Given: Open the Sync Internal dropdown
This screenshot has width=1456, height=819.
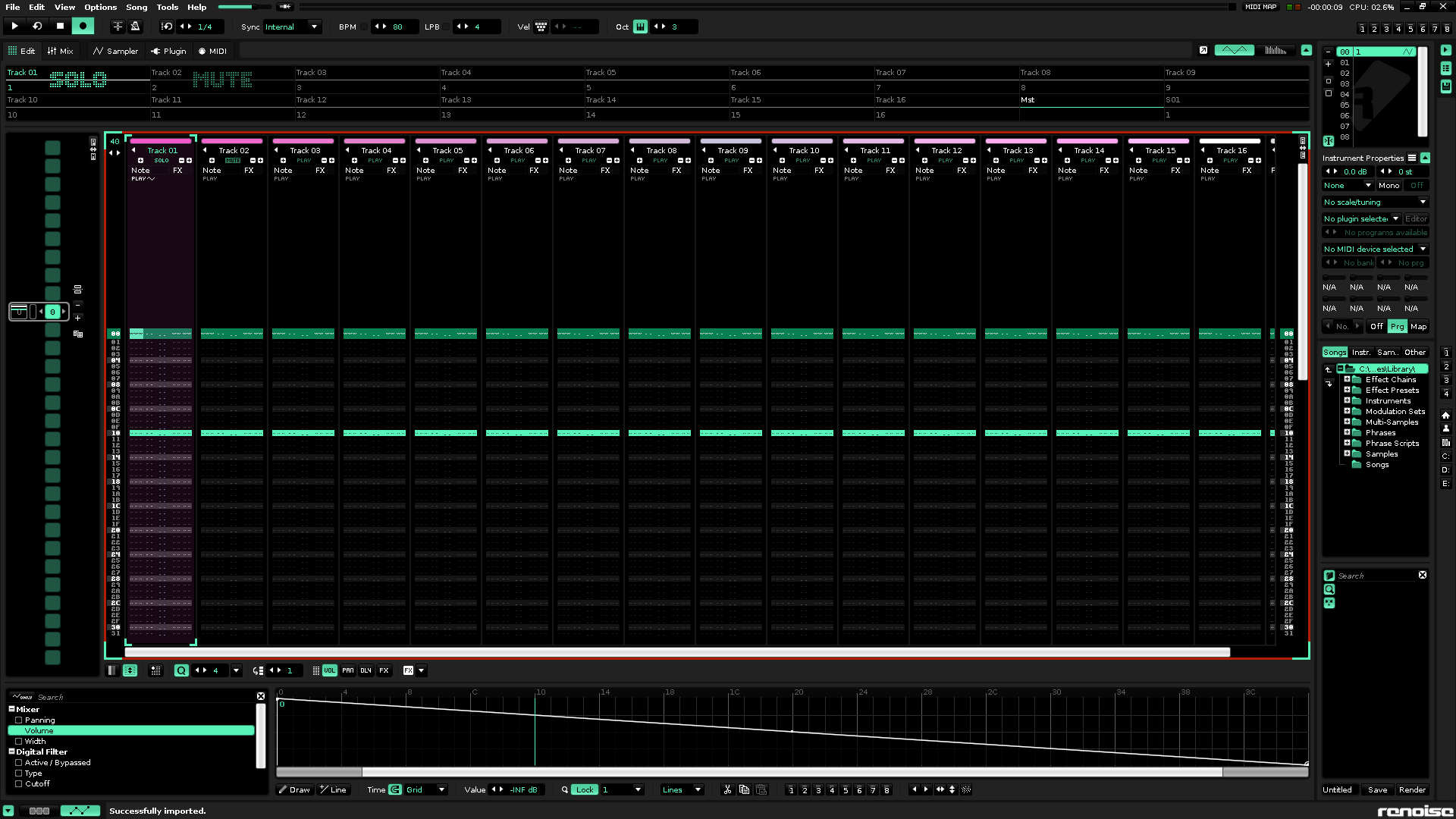Looking at the screenshot, I should 292,27.
